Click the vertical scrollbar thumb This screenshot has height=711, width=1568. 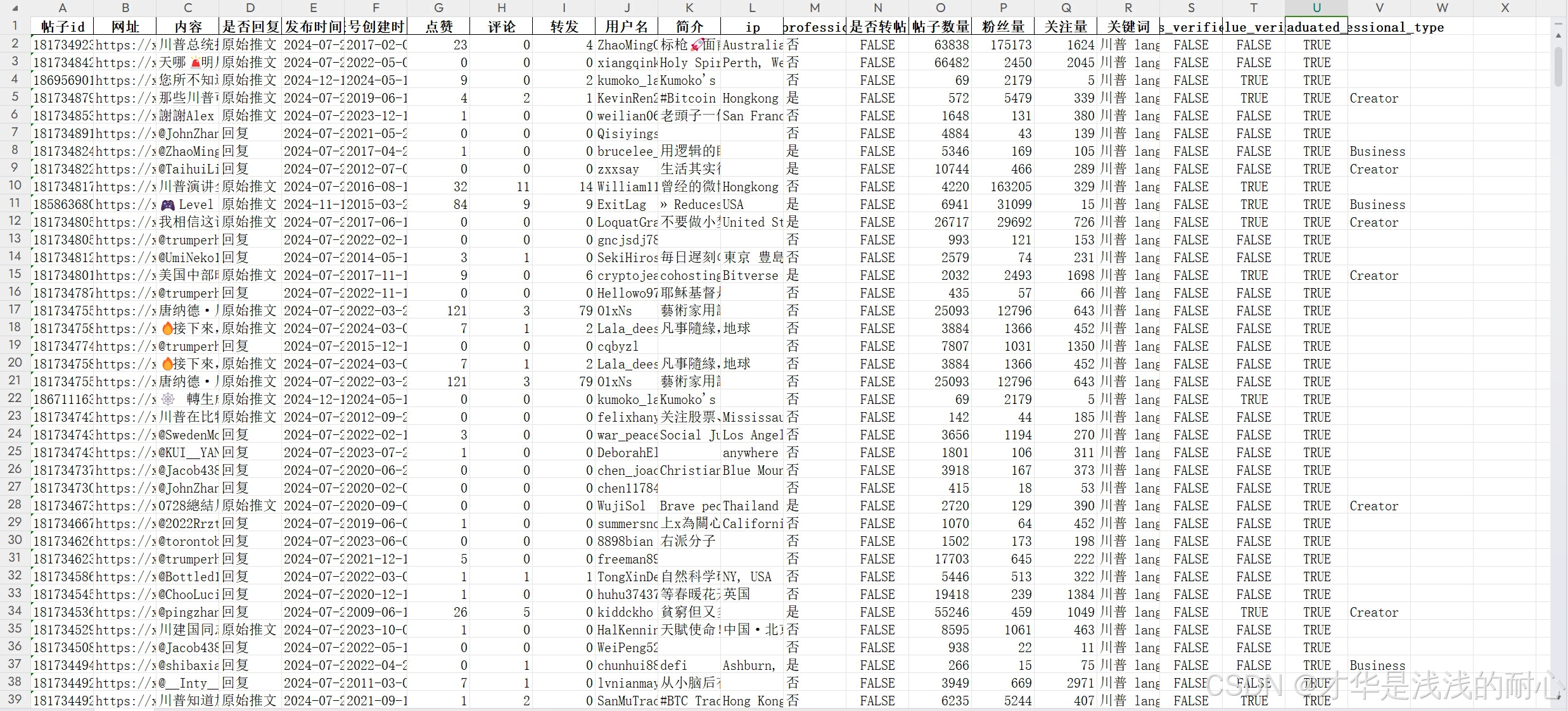(x=1558, y=66)
